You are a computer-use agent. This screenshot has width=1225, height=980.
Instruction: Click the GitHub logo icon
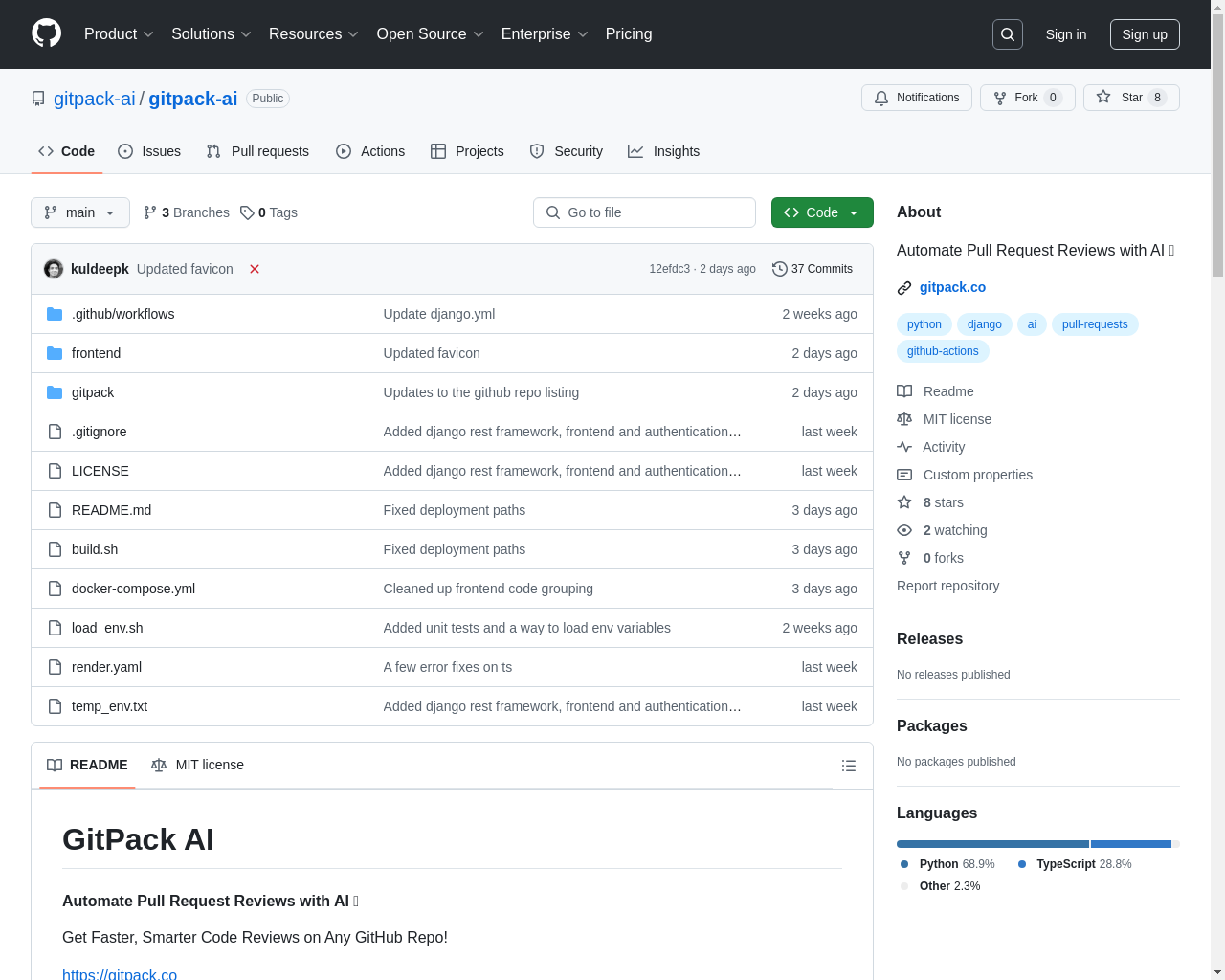point(47,33)
